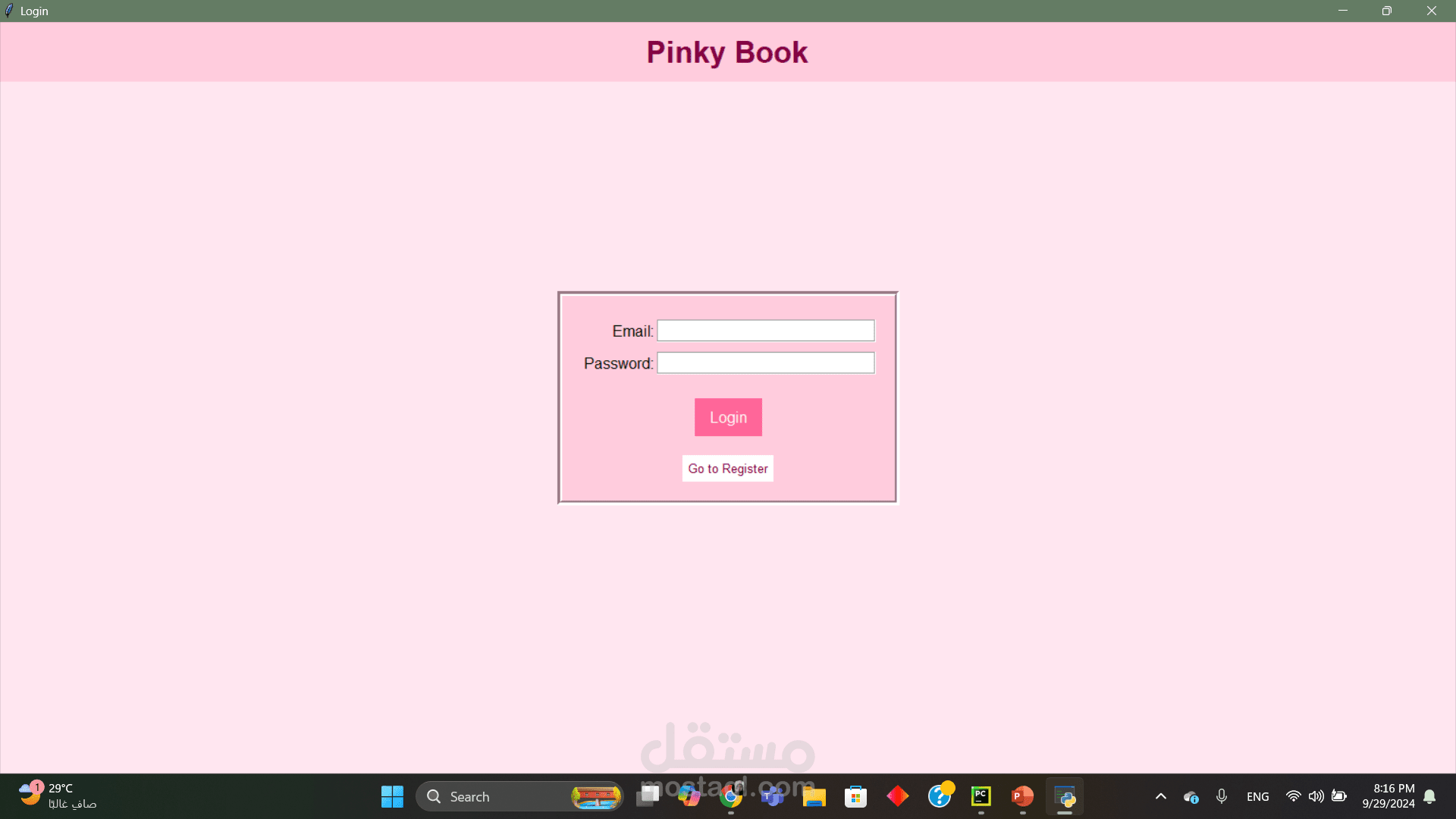Click the Password input field

click(765, 363)
